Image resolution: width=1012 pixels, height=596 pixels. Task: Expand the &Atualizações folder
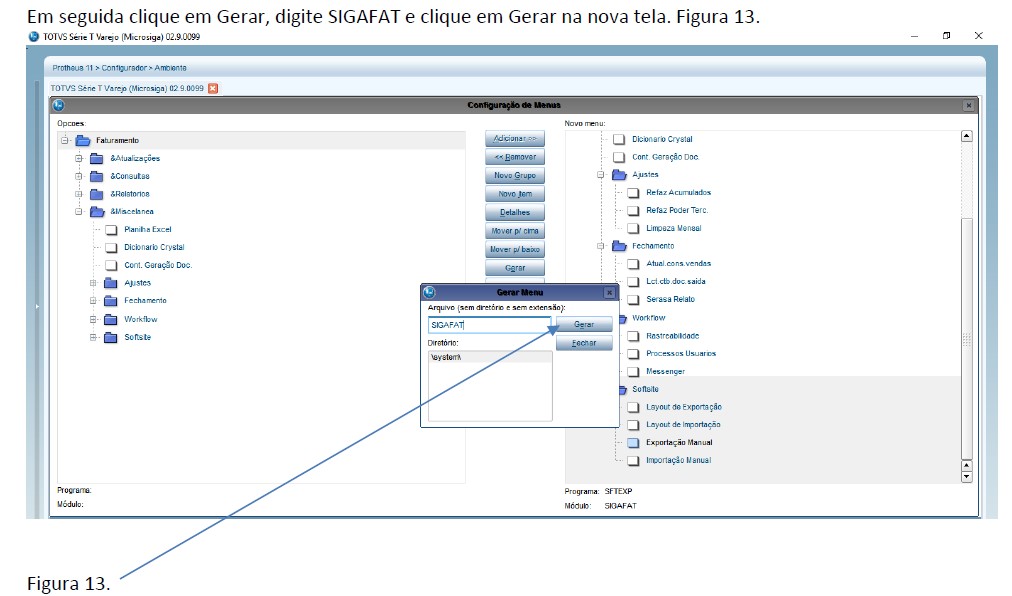tap(79, 158)
